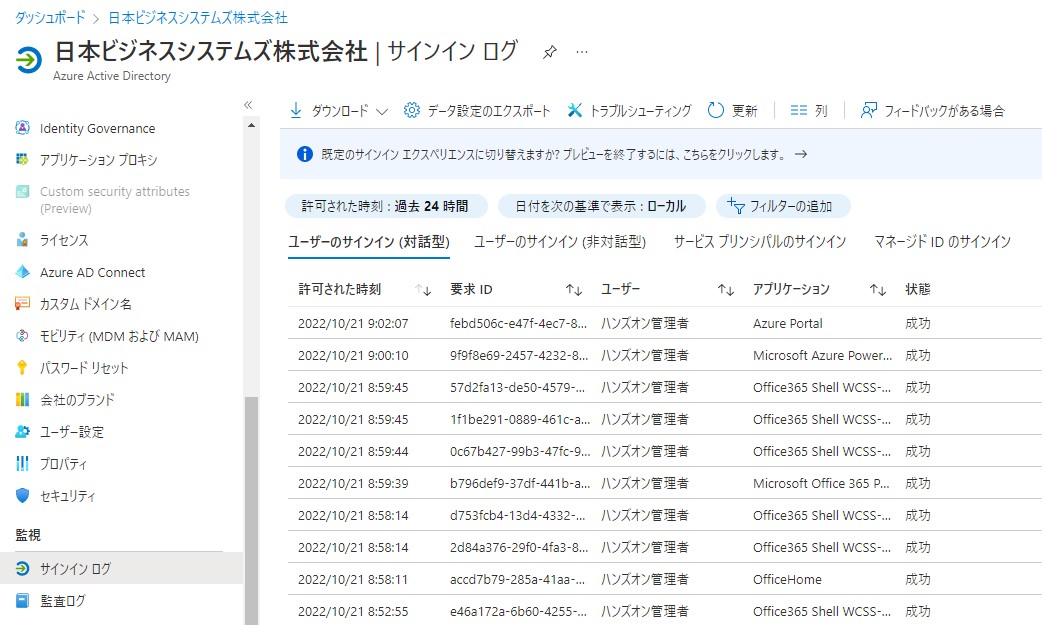
Task: Sort by ユーザー column arrows
Action: [x=726, y=290]
